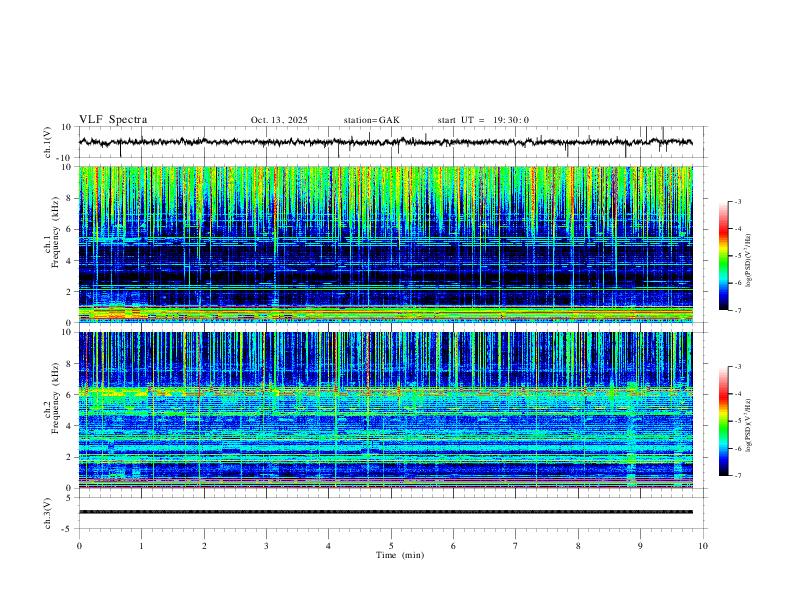Click the ch.2 color bar PSD label
Viewport: 792px width, 612px height.
coord(749,425)
